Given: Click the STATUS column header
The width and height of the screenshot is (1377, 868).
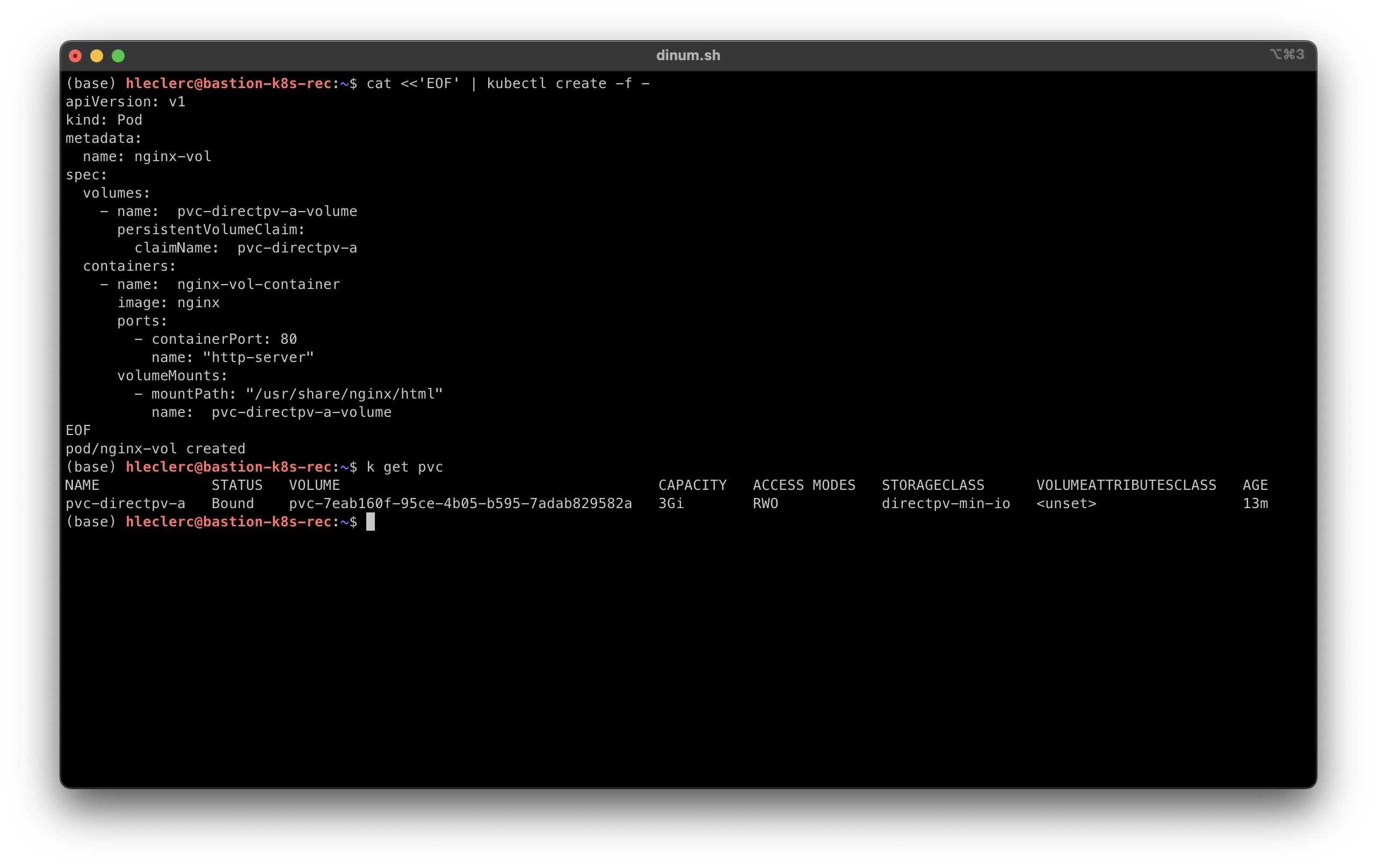Looking at the screenshot, I should [237, 486].
